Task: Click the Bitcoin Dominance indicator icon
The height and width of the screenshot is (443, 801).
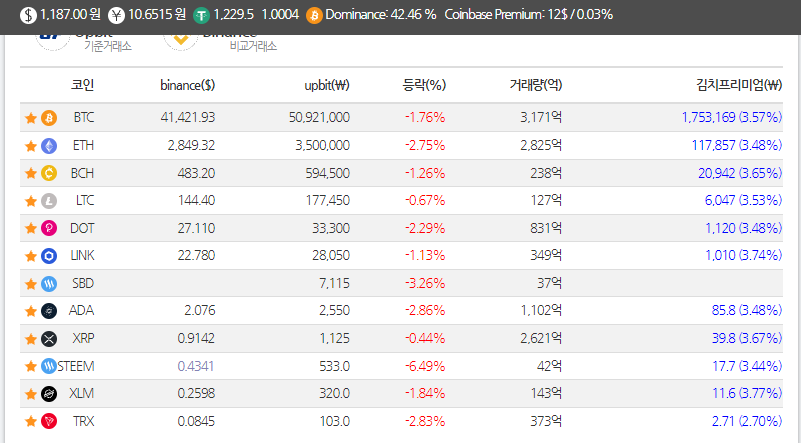Action: coord(314,15)
